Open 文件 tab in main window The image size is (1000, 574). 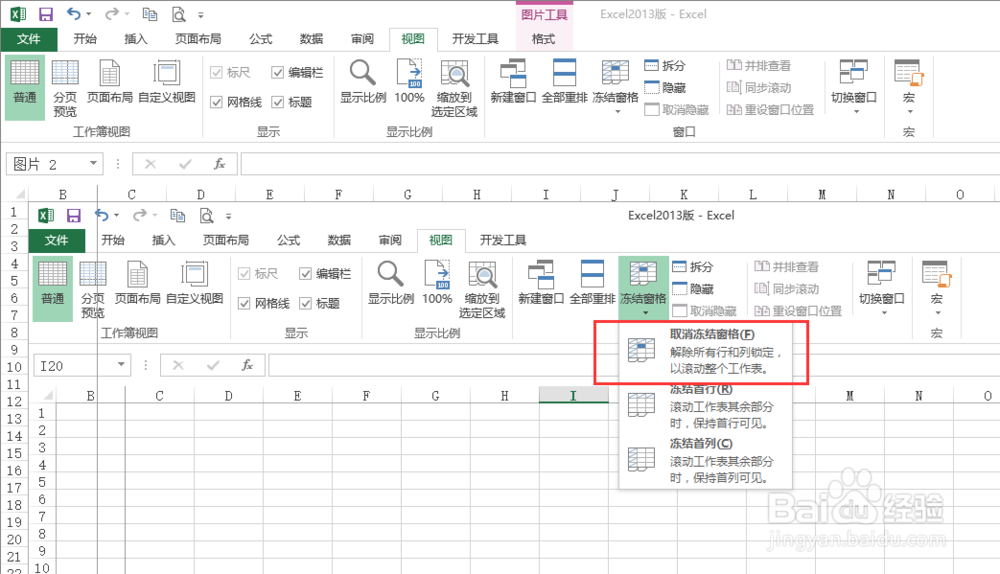tap(29, 39)
